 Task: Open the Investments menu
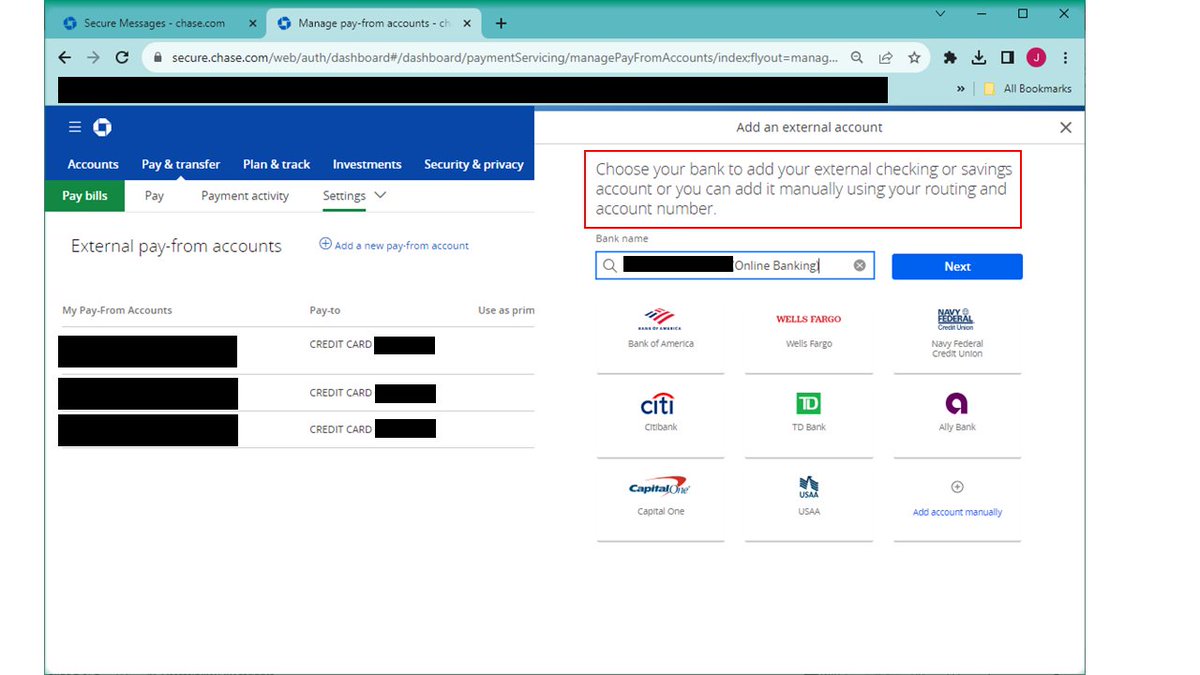click(367, 164)
